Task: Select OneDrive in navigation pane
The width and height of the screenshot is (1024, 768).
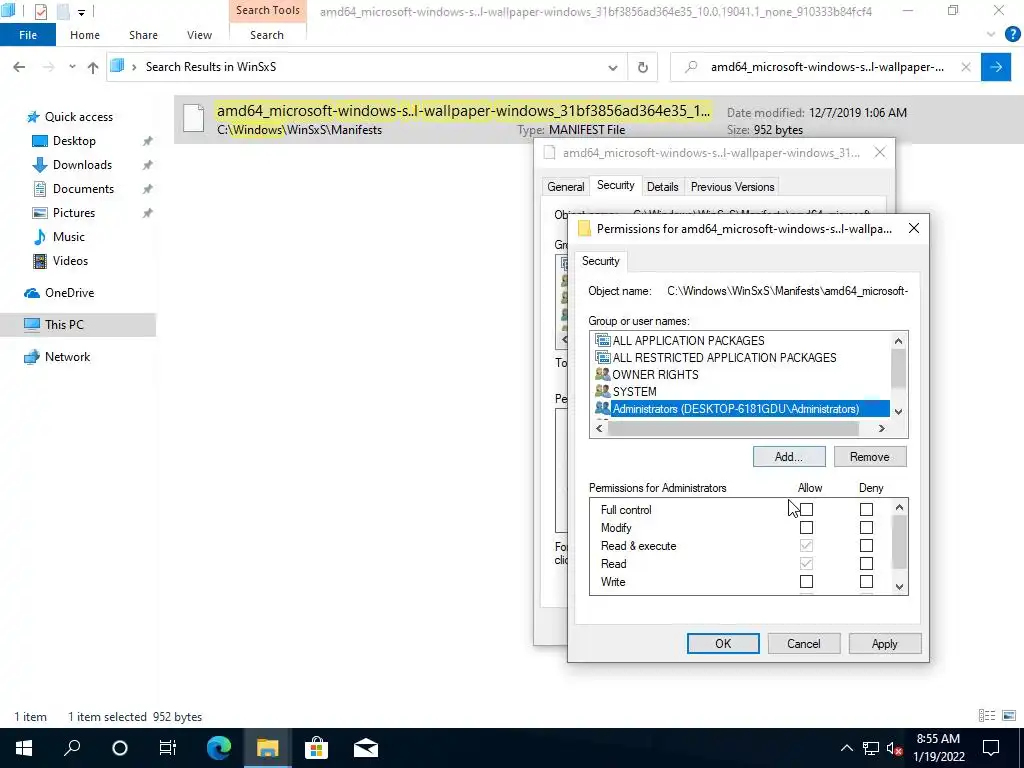Action: [69, 293]
